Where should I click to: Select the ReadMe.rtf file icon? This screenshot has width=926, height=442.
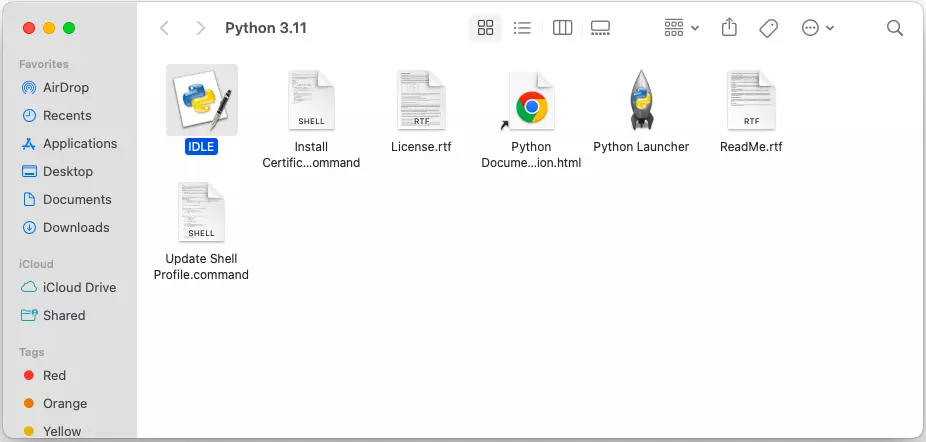point(751,100)
